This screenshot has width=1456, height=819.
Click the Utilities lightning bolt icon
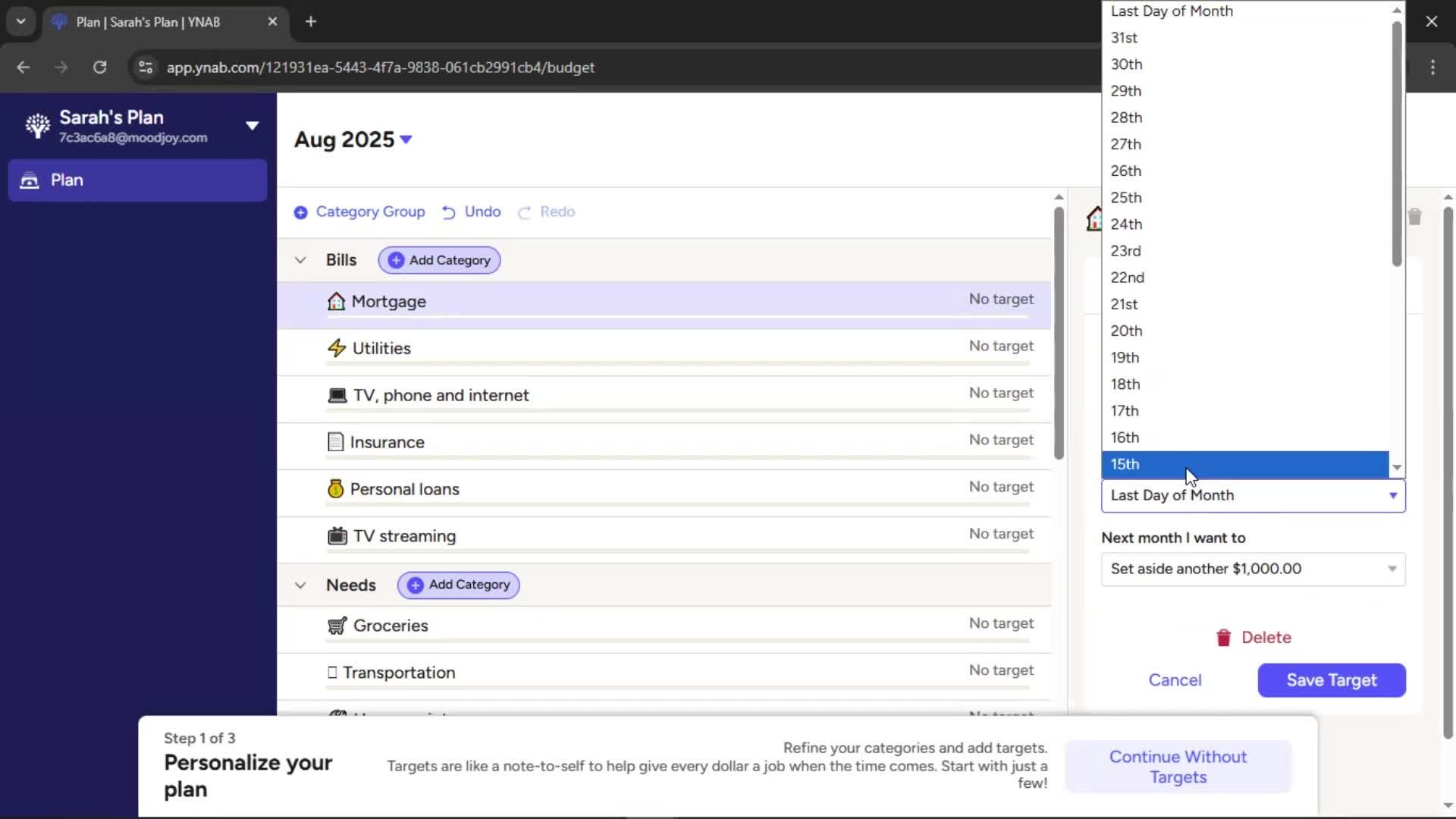click(x=337, y=348)
